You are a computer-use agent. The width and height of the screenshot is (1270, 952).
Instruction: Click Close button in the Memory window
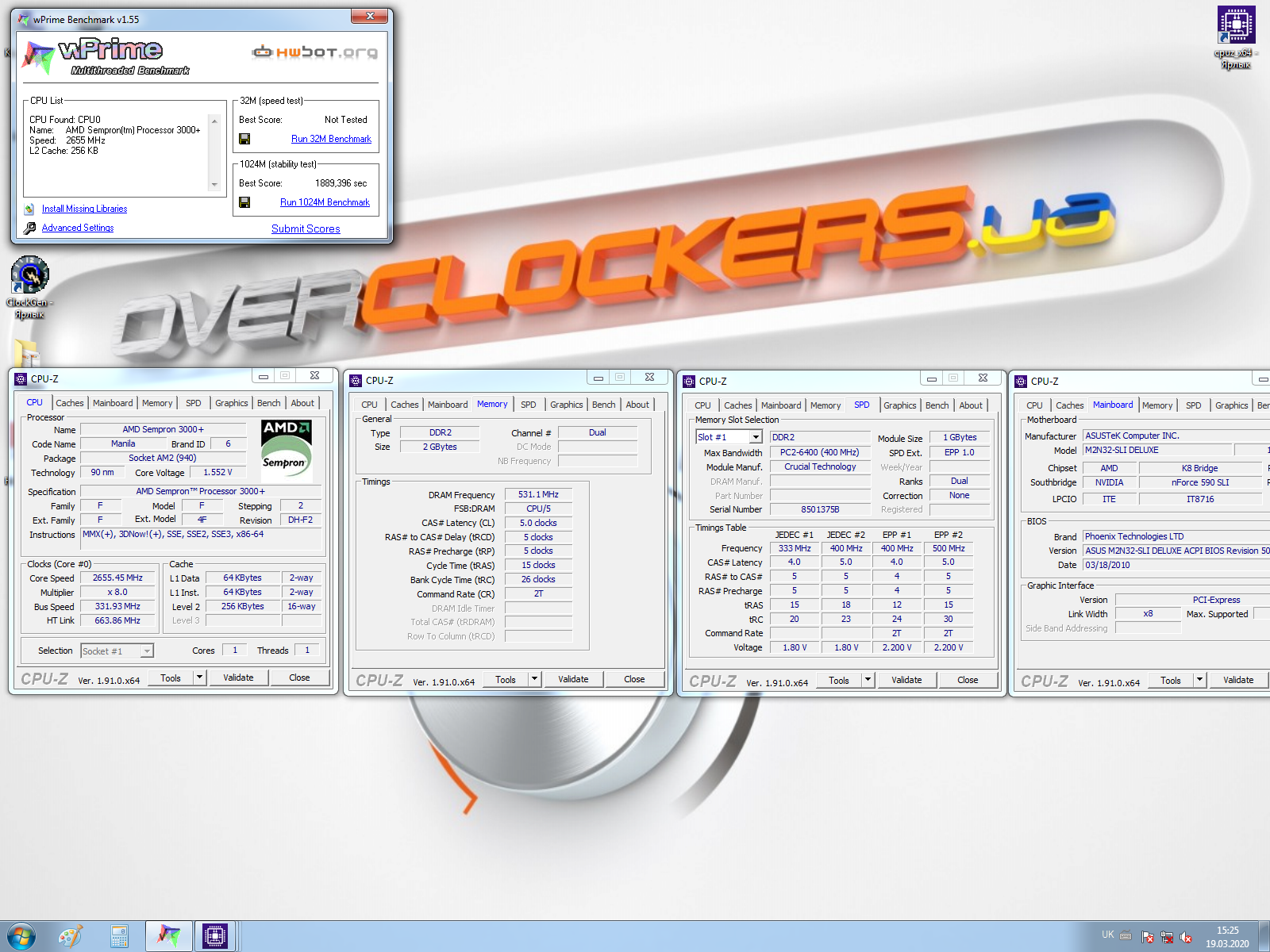coord(634,679)
